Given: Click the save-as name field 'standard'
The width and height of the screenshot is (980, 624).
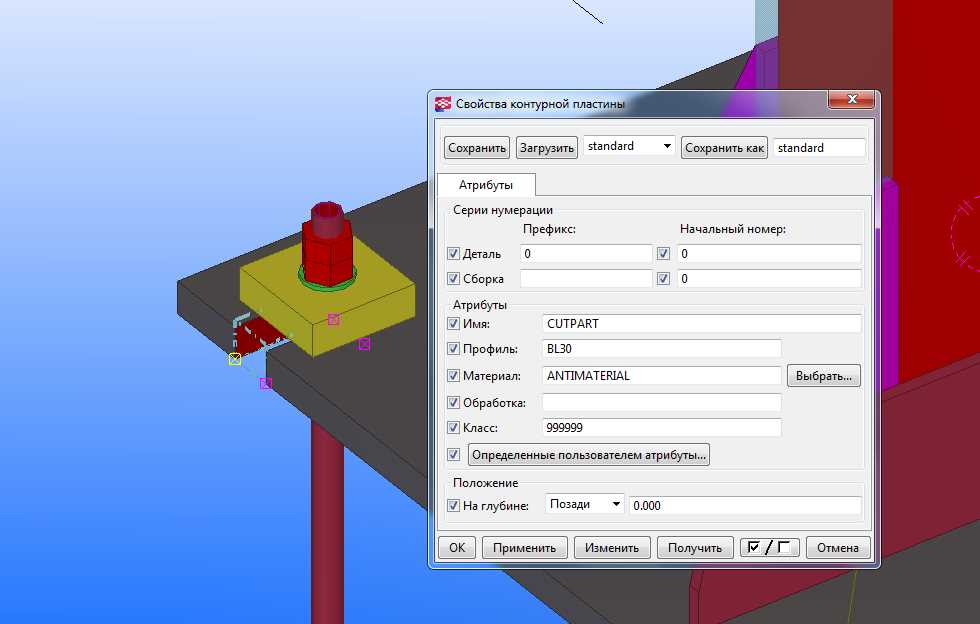Looking at the screenshot, I should click(819, 148).
